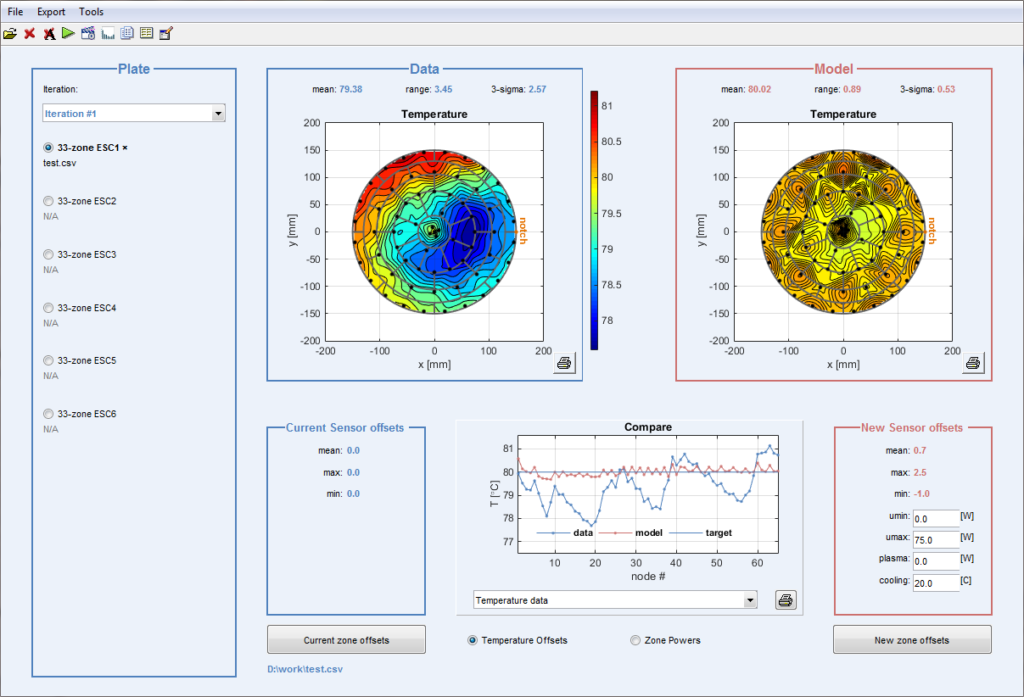Screen dimensions: 1024x697
Task: Select the 33-zone ESC2 plate option
Action: pyautogui.click(x=48, y=201)
